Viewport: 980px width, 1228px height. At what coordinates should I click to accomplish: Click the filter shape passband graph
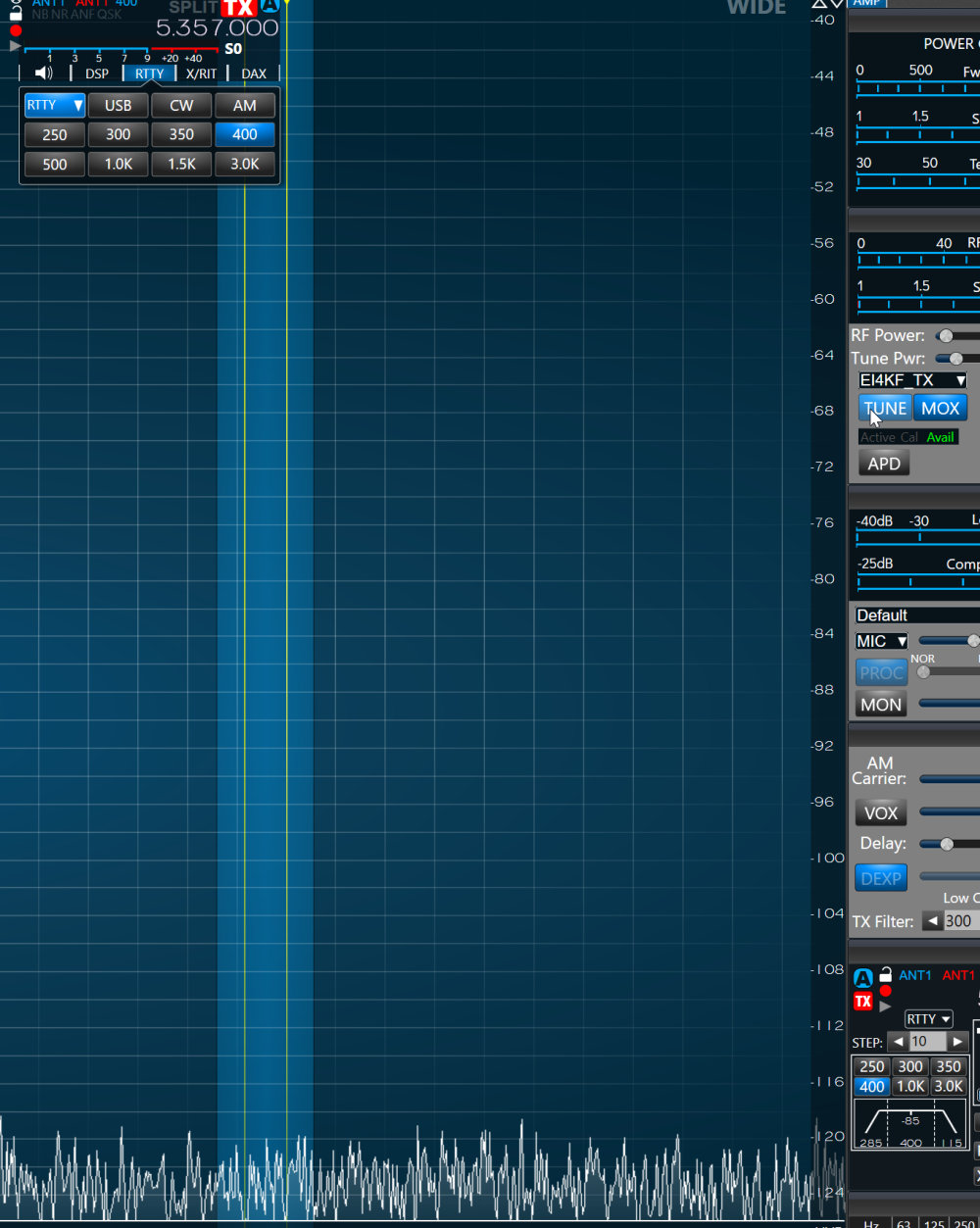point(910,1124)
